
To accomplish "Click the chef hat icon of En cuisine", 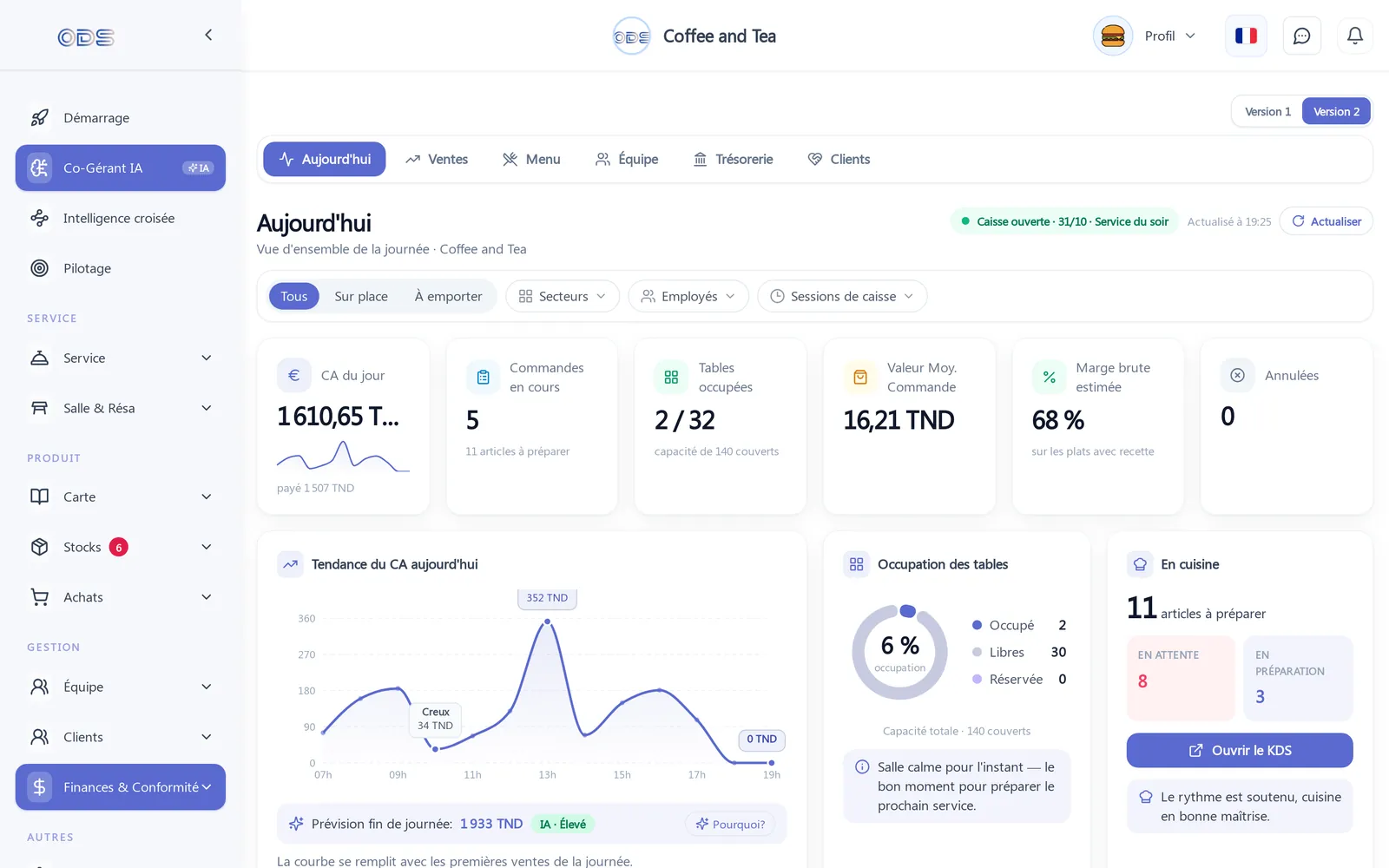I will tap(1140, 564).
